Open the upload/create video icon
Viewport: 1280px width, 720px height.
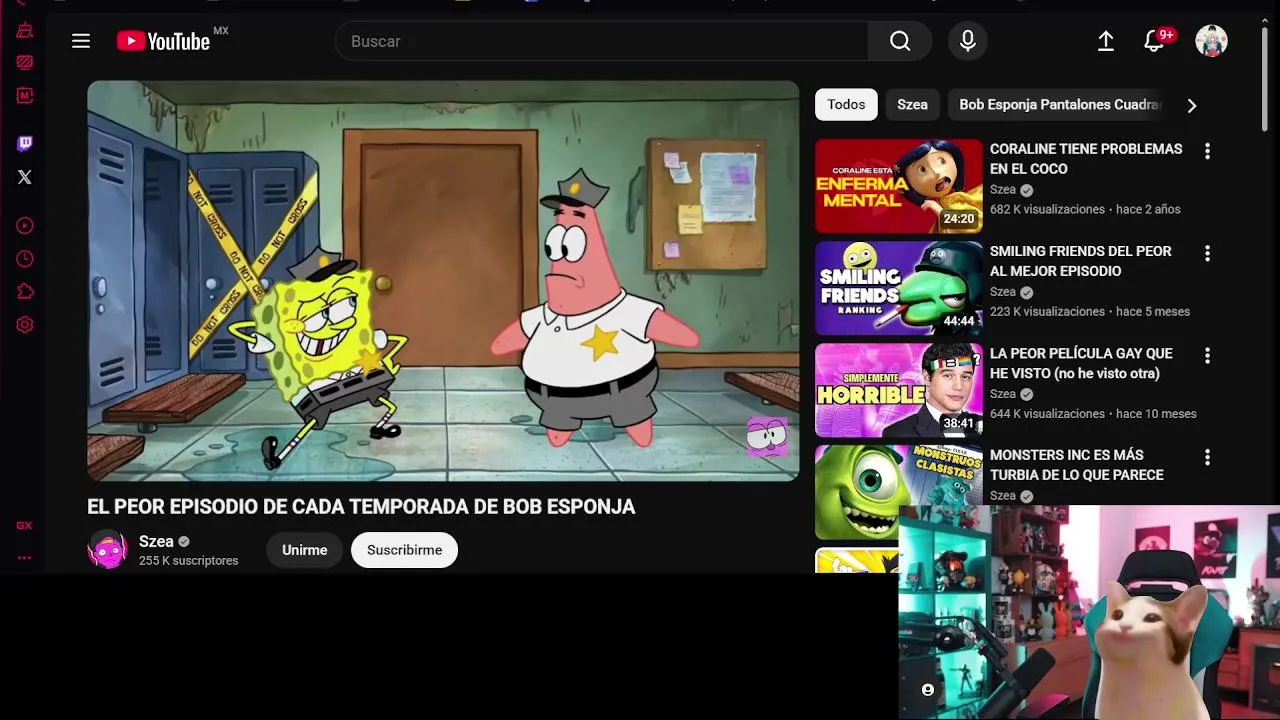pyautogui.click(x=1105, y=41)
